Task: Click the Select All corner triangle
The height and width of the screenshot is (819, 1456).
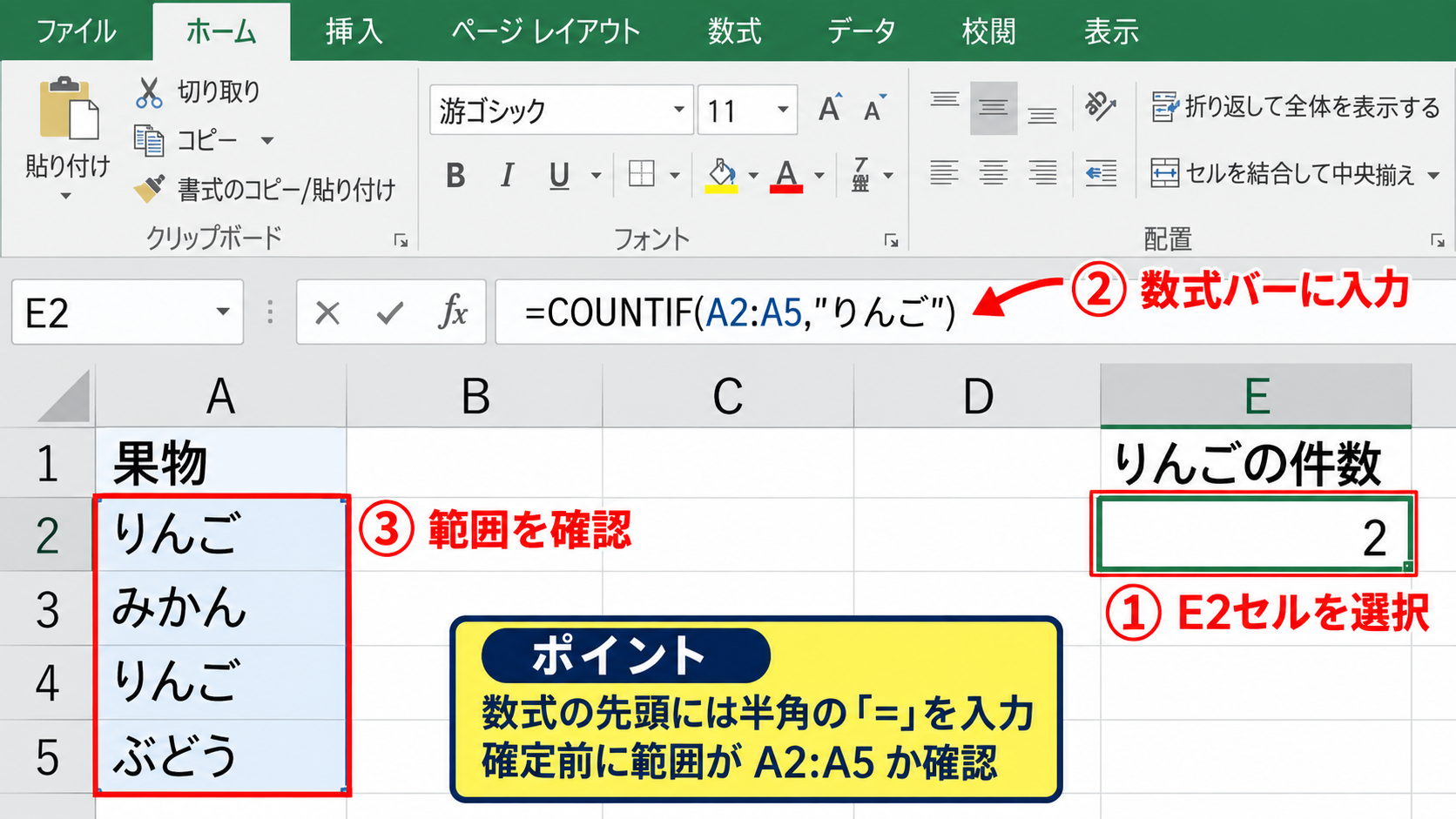Action: (63, 396)
